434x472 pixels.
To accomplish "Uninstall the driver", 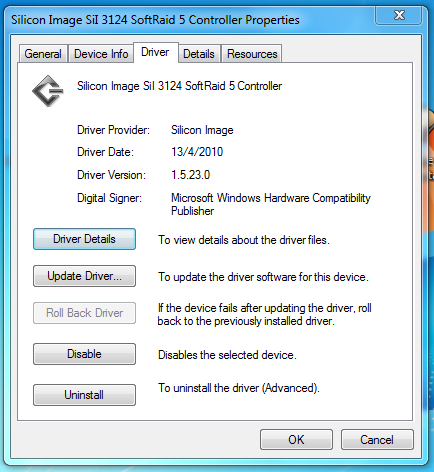I will click(84, 395).
